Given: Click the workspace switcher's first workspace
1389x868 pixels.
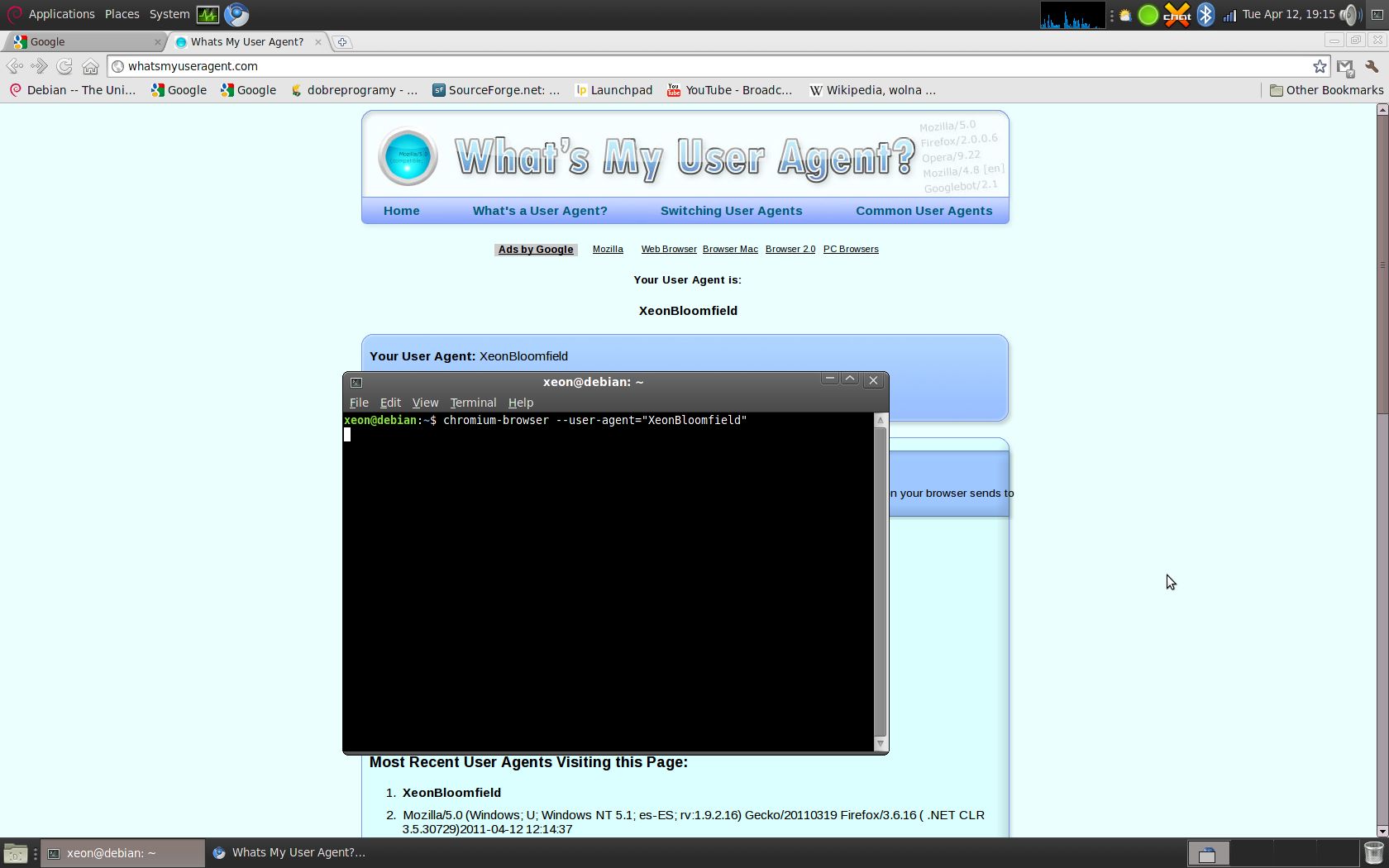Looking at the screenshot, I should 1208,853.
